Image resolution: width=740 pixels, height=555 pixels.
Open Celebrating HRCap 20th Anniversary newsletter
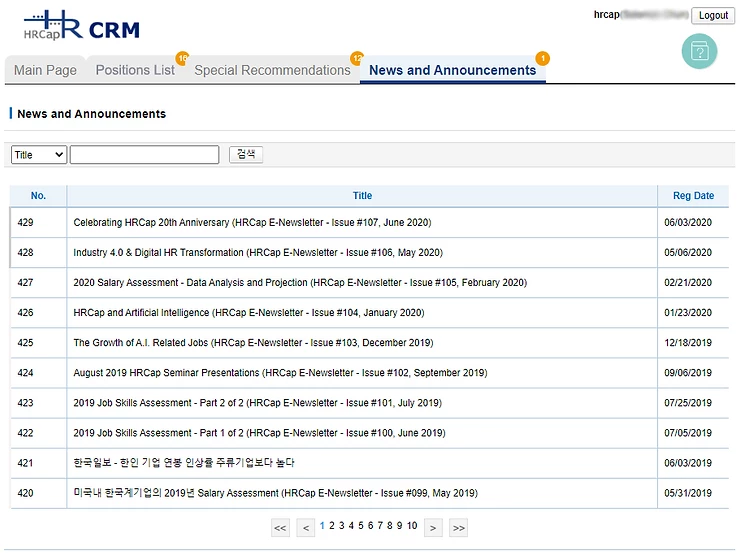click(252, 222)
